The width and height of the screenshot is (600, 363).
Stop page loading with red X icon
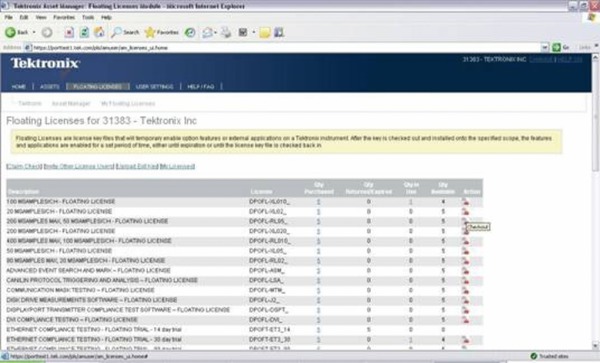(69, 33)
